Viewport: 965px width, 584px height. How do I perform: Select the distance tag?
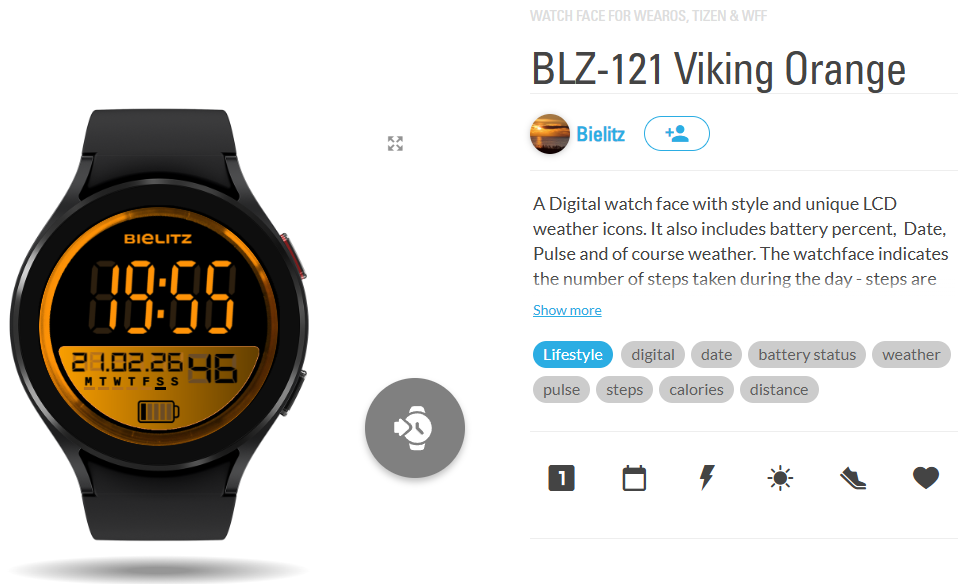779,390
